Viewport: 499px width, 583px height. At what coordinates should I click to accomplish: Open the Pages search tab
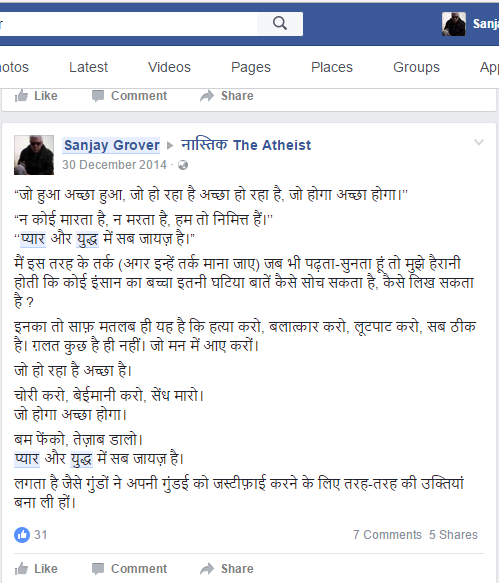click(x=251, y=67)
